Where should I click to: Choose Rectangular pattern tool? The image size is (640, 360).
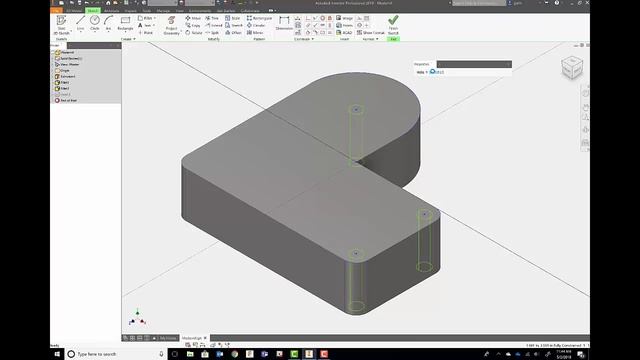point(259,18)
